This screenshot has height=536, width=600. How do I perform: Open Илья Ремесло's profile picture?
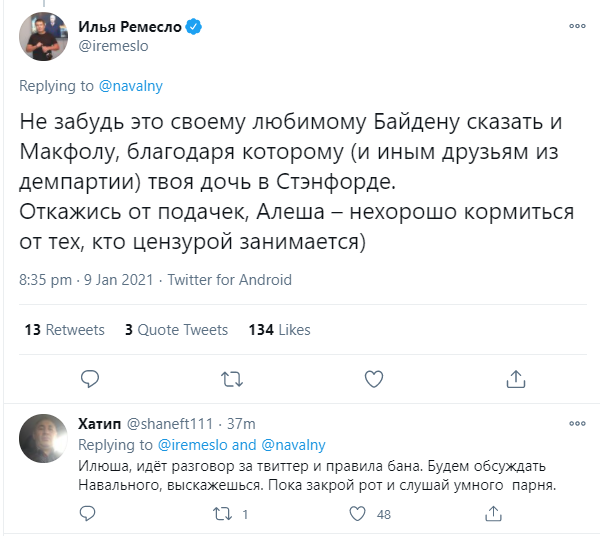click(x=43, y=38)
